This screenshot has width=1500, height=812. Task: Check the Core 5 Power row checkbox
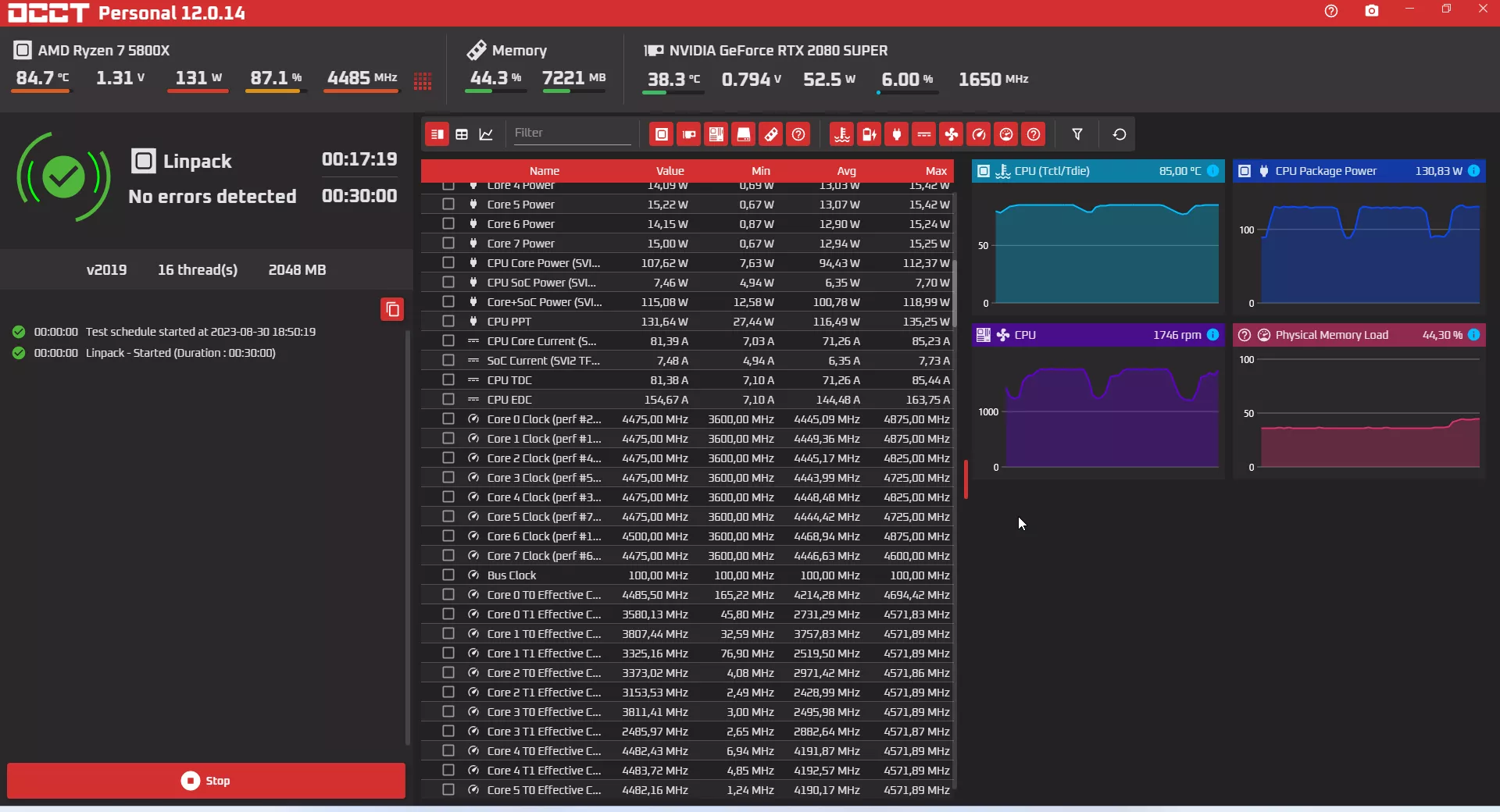tap(448, 204)
